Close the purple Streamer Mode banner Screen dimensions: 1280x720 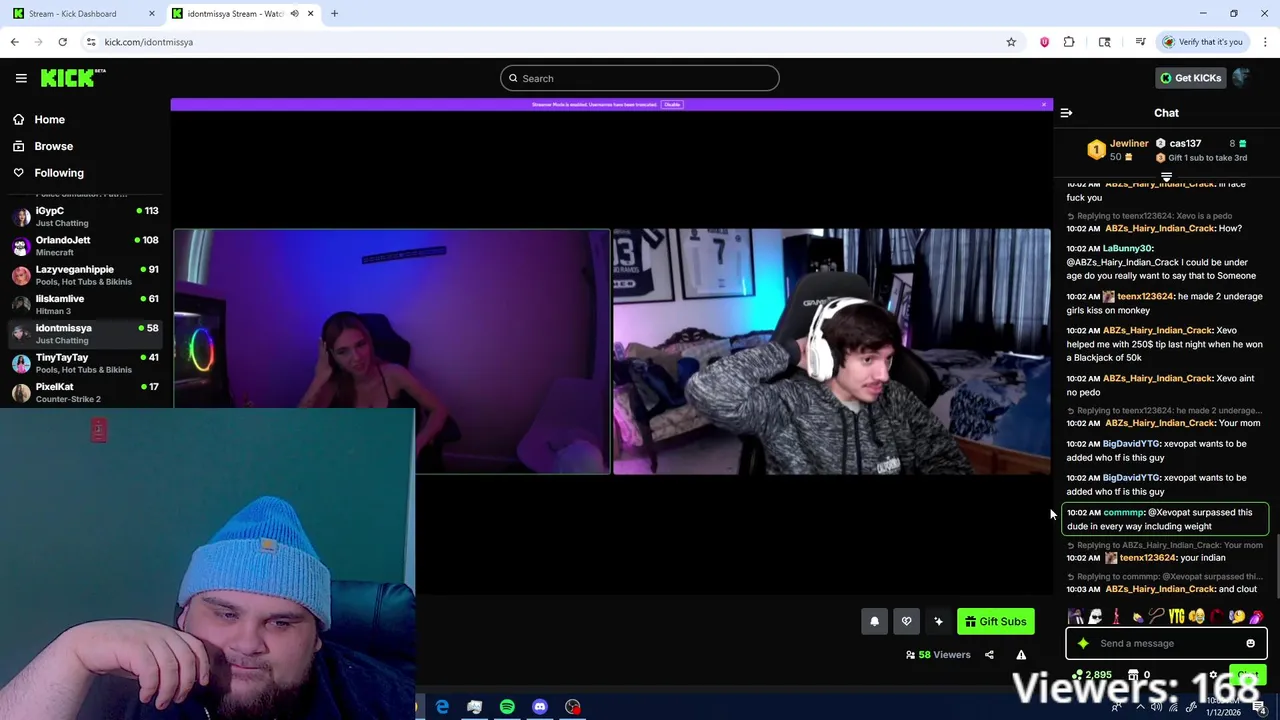[x=1044, y=104]
